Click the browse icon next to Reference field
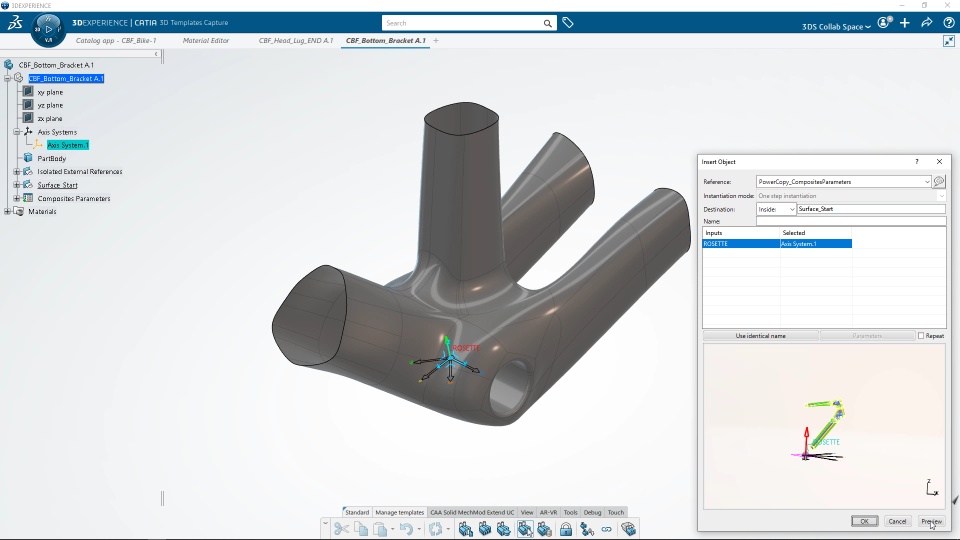The height and width of the screenshot is (540, 960). click(x=939, y=181)
